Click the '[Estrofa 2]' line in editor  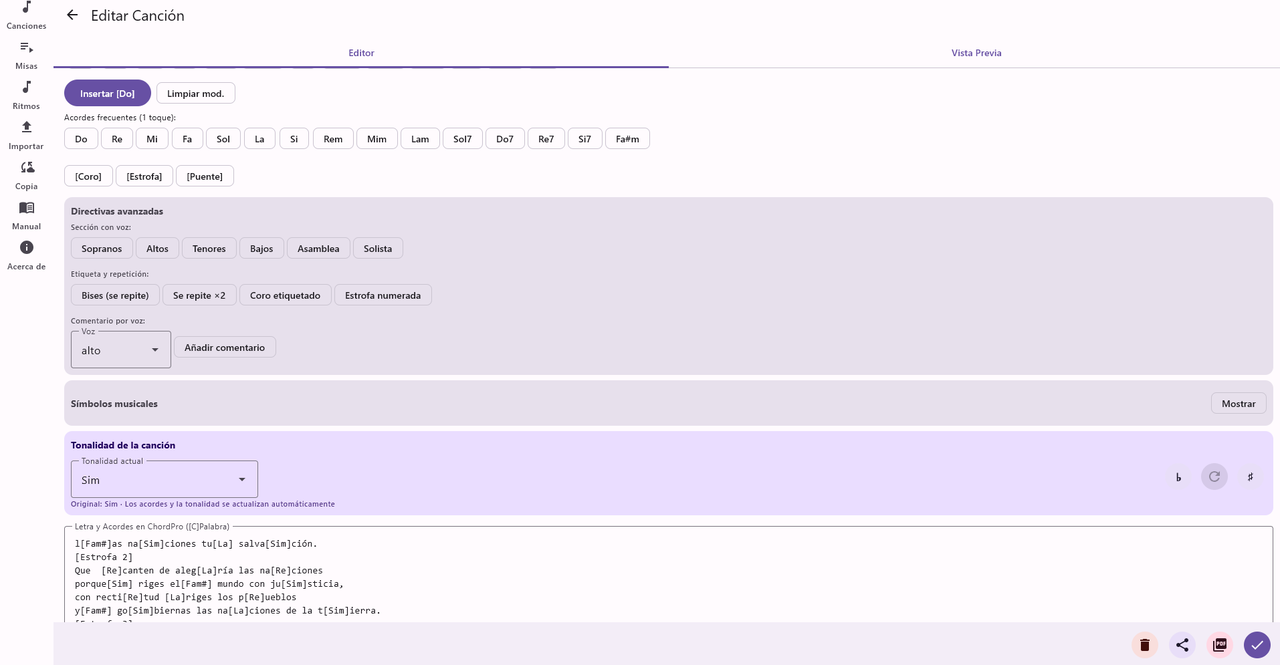[104, 557]
